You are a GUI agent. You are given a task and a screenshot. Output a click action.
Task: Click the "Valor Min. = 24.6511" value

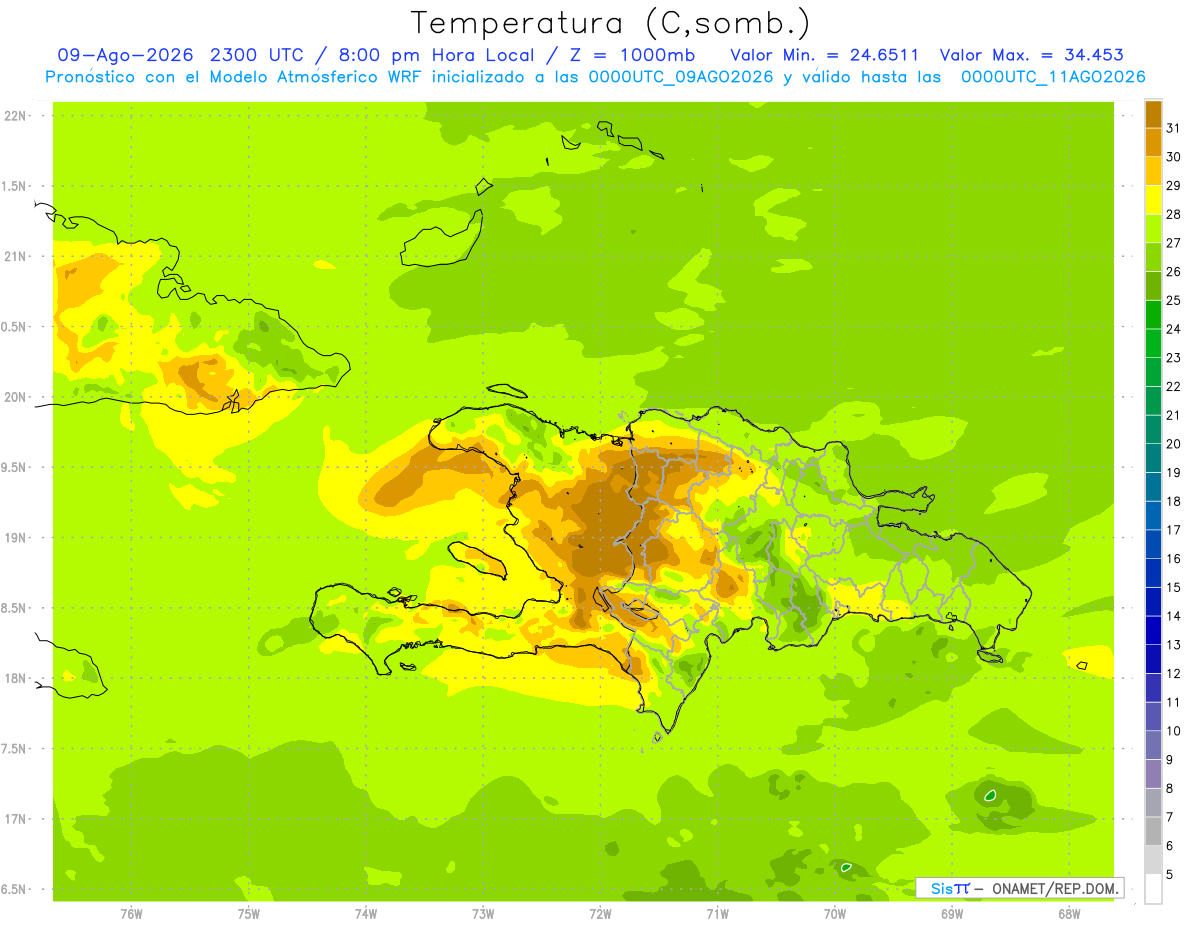pos(825,55)
